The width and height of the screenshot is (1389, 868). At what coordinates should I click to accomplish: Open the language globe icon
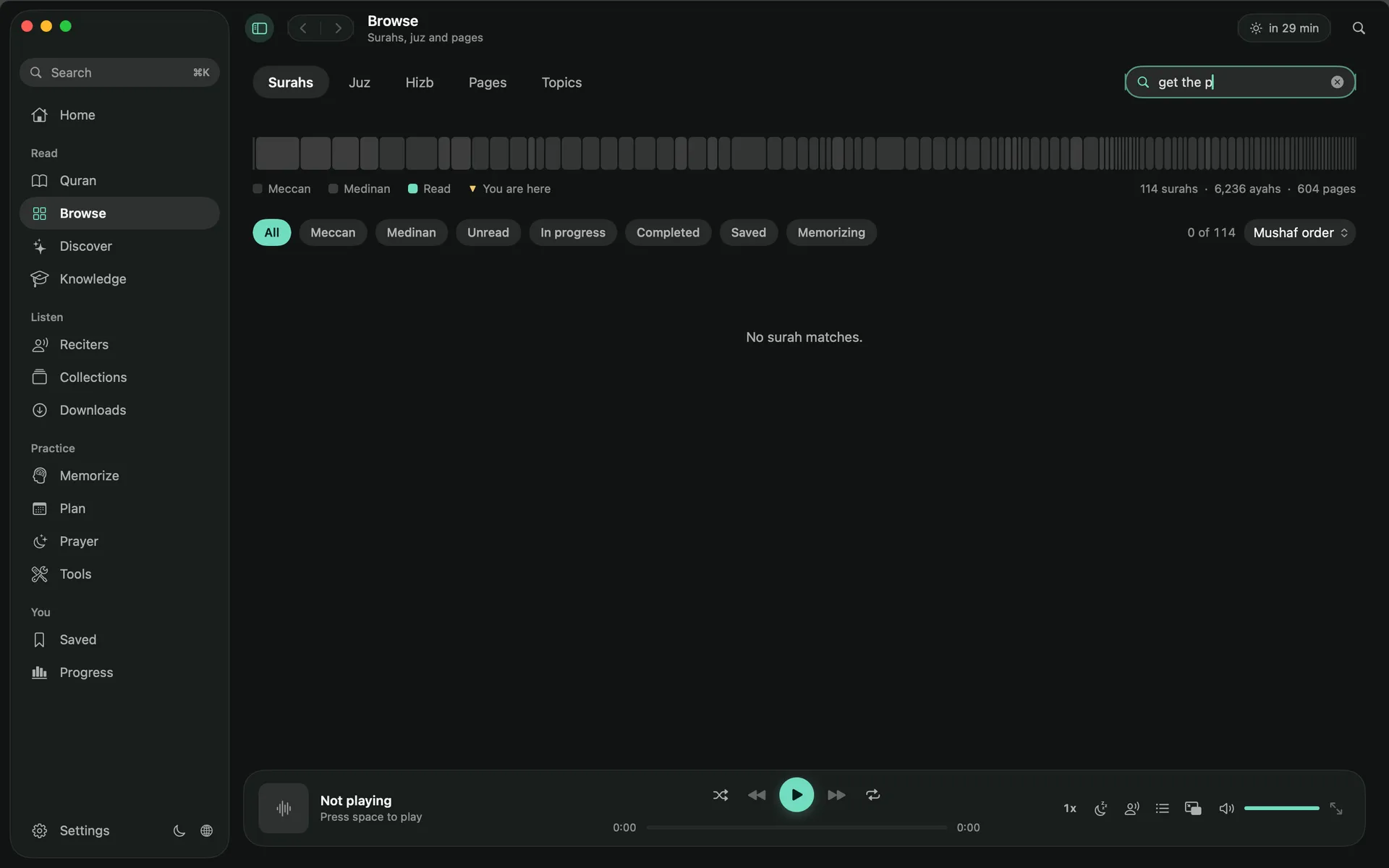[x=207, y=831]
